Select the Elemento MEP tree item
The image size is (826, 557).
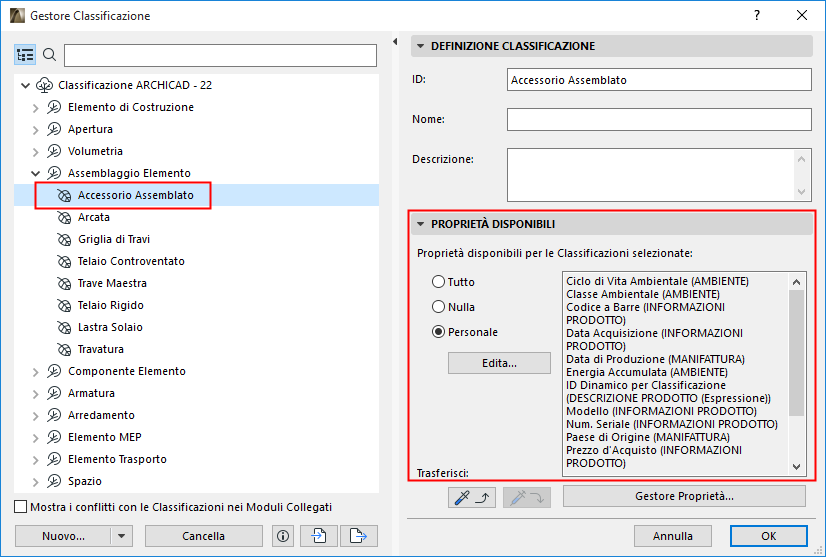tap(104, 437)
